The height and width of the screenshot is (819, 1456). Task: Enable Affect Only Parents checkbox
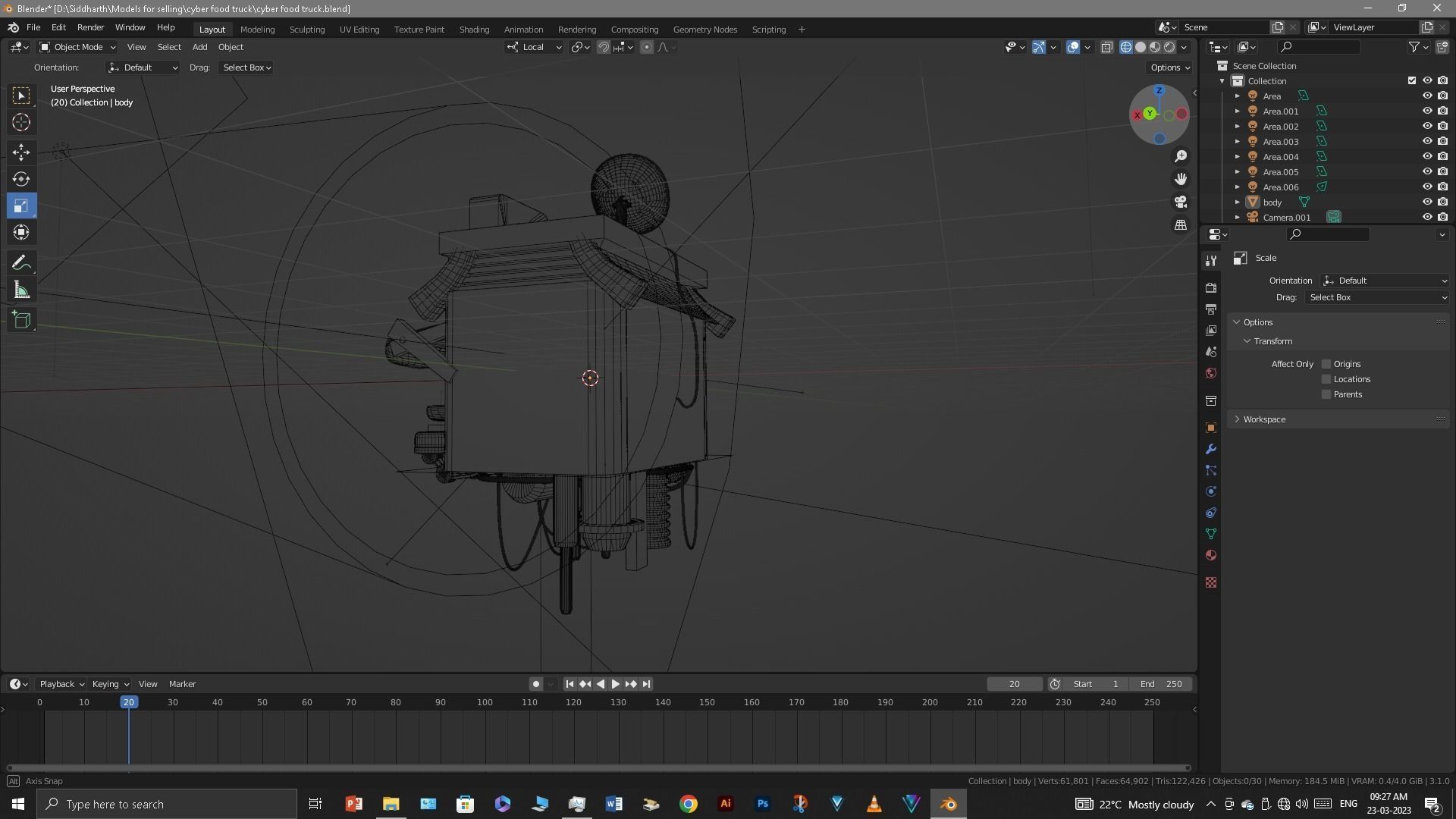coord(1326,394)
